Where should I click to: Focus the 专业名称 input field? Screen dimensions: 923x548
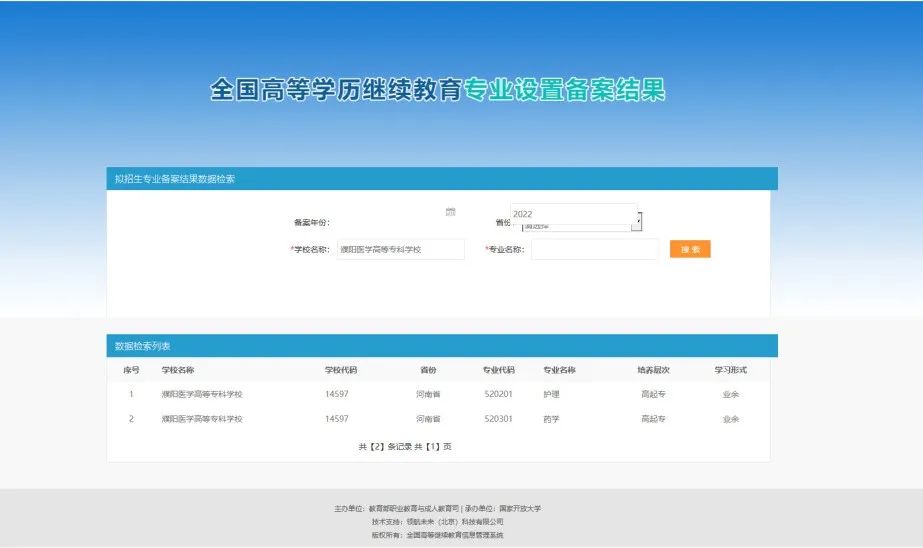(x=595, y=249)
